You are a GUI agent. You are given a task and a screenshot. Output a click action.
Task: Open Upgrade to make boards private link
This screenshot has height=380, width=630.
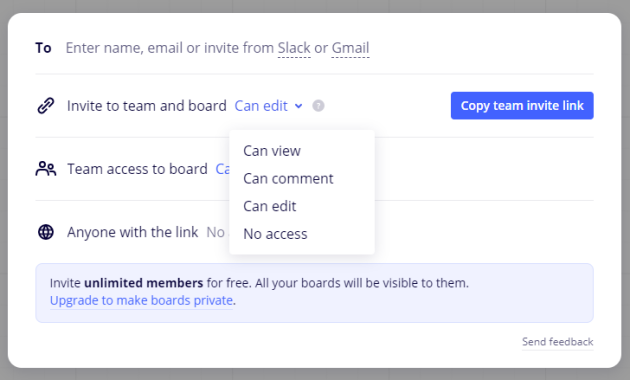(141, 300)
